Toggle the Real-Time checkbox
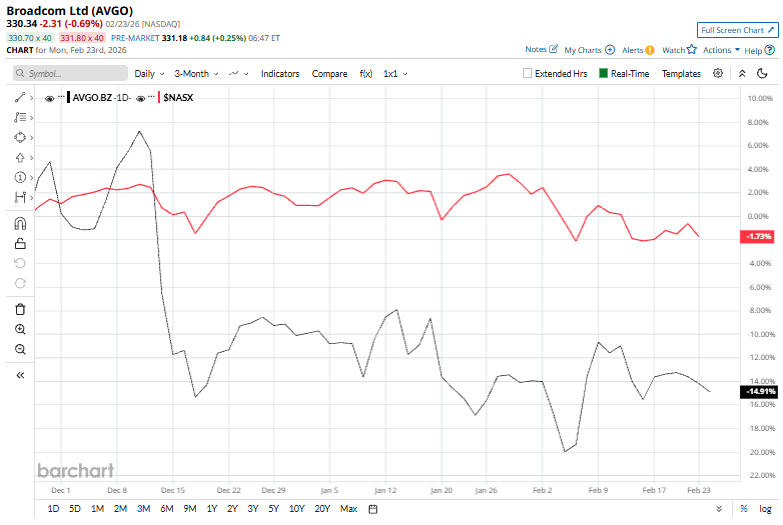Image resolution: width=783 pixels, height=525 pixels. point(603,73)
